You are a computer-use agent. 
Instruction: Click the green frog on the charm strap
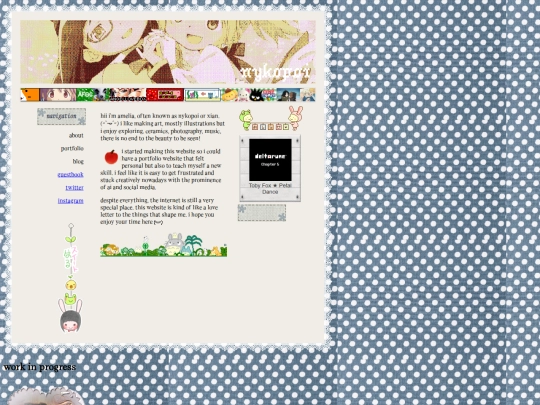point(70,299)
